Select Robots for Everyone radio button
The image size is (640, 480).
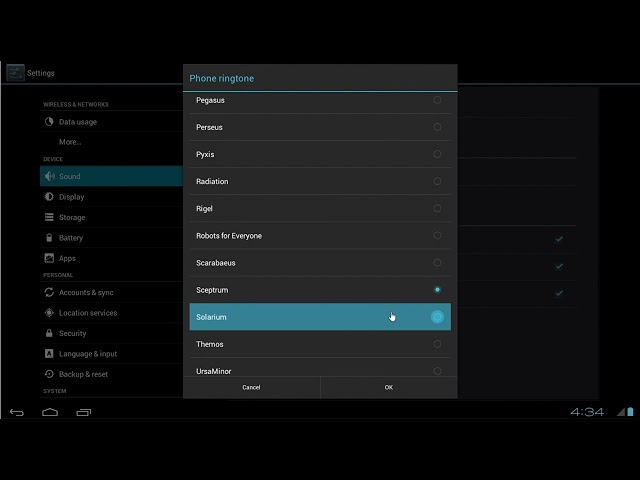pyautogui.click(x=437, y=236)
